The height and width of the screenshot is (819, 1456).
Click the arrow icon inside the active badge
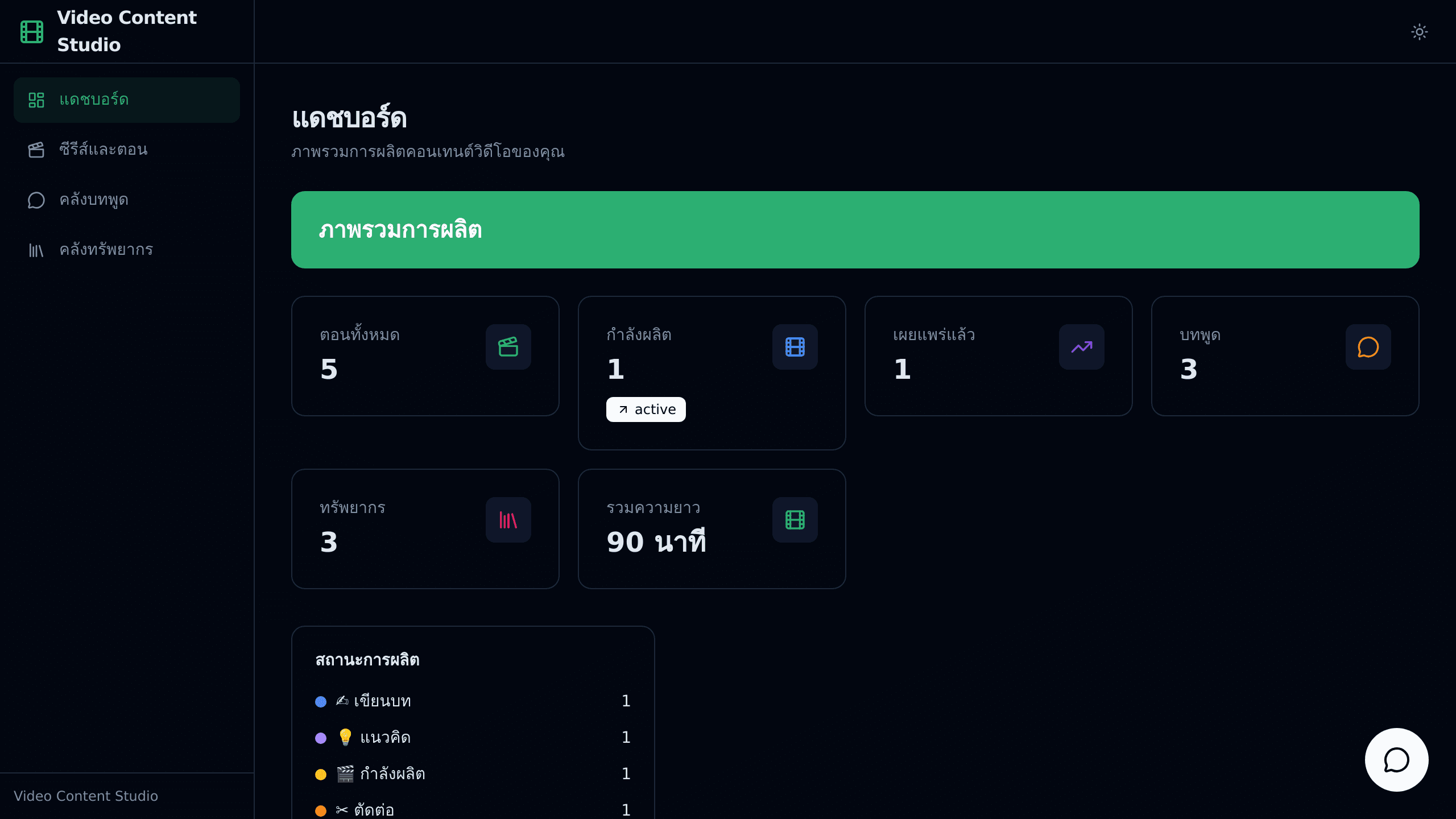[623, 409]
